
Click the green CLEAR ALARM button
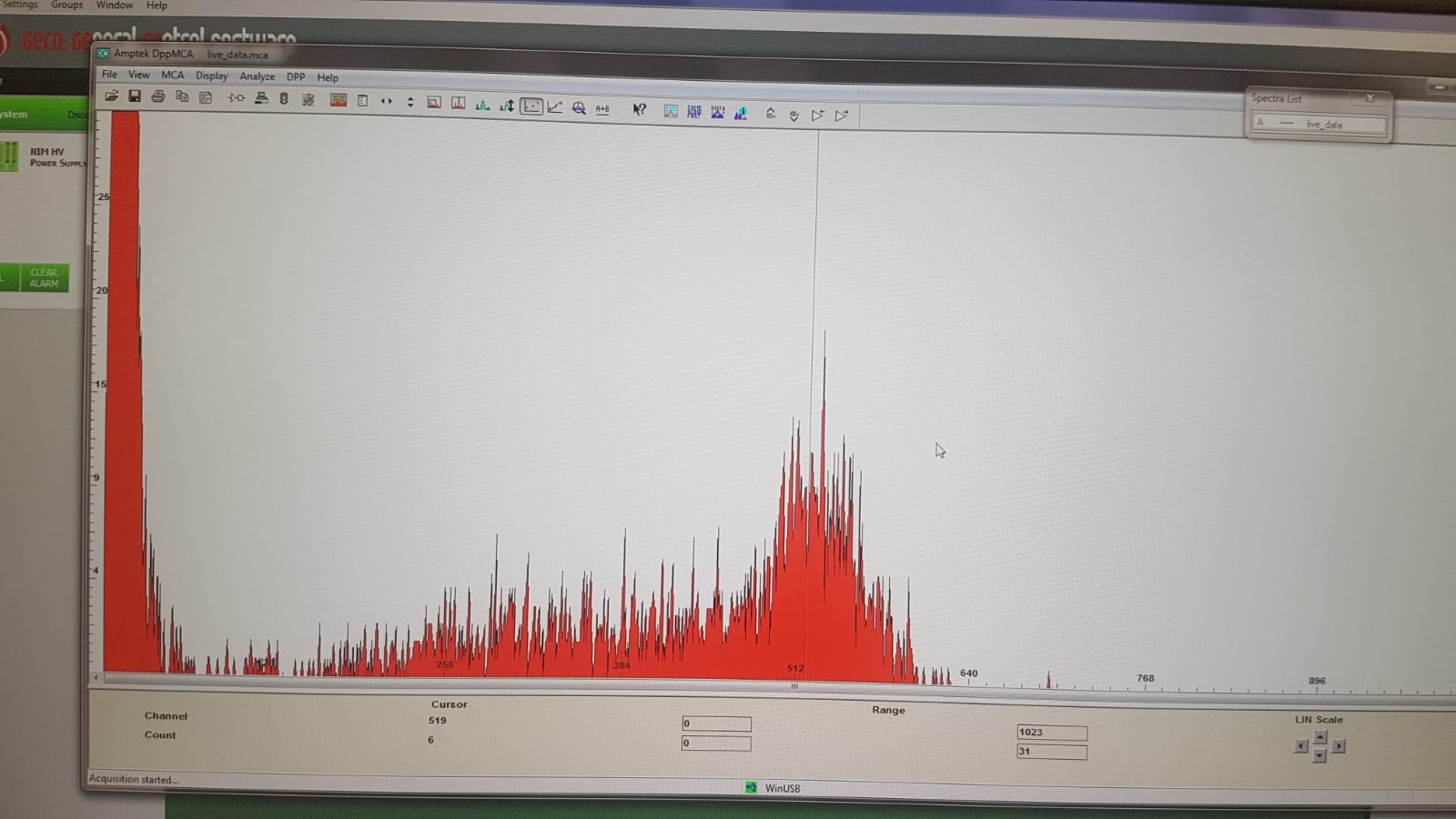click(44, 278)
